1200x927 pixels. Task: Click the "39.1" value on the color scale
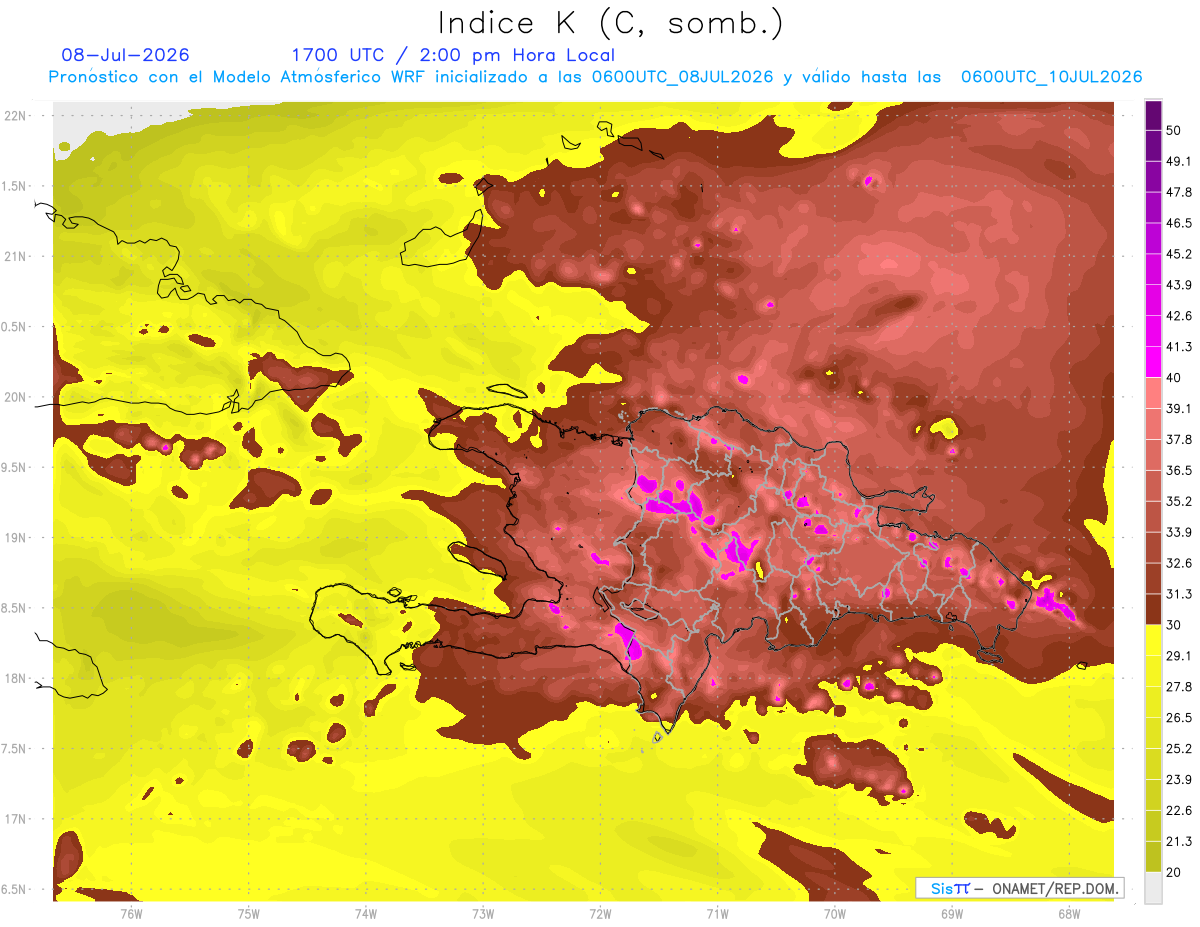coord(1179,408)
